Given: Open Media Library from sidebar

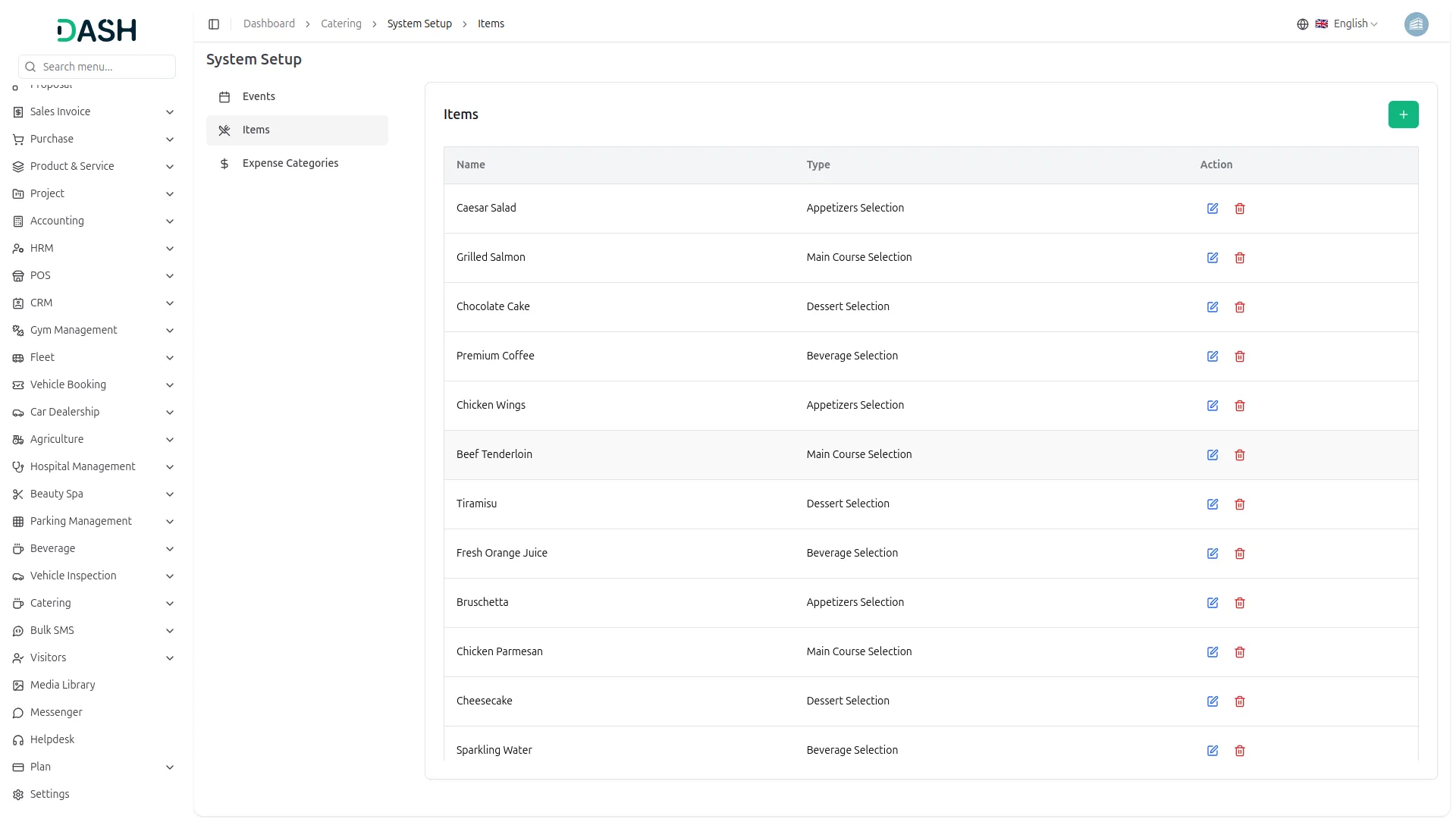Looking at the screenshot, I should point(62,685).
